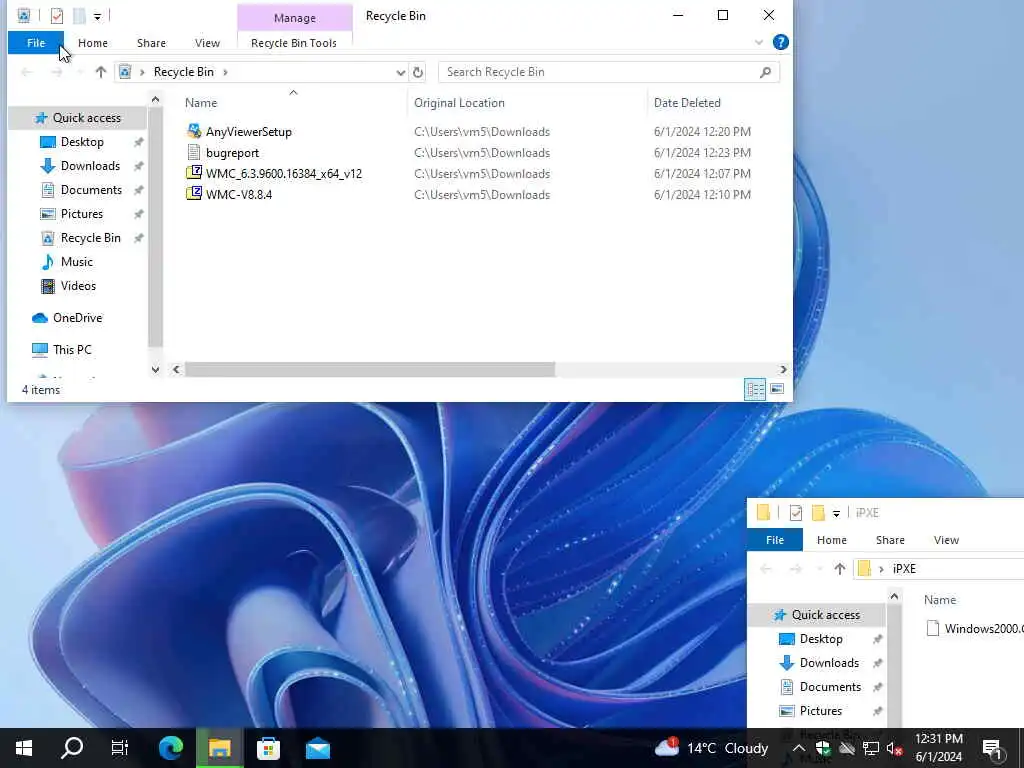Open the Home tab in iPXE window
Viewport: 1024px width, 768px height.
[x=831, y=540]
